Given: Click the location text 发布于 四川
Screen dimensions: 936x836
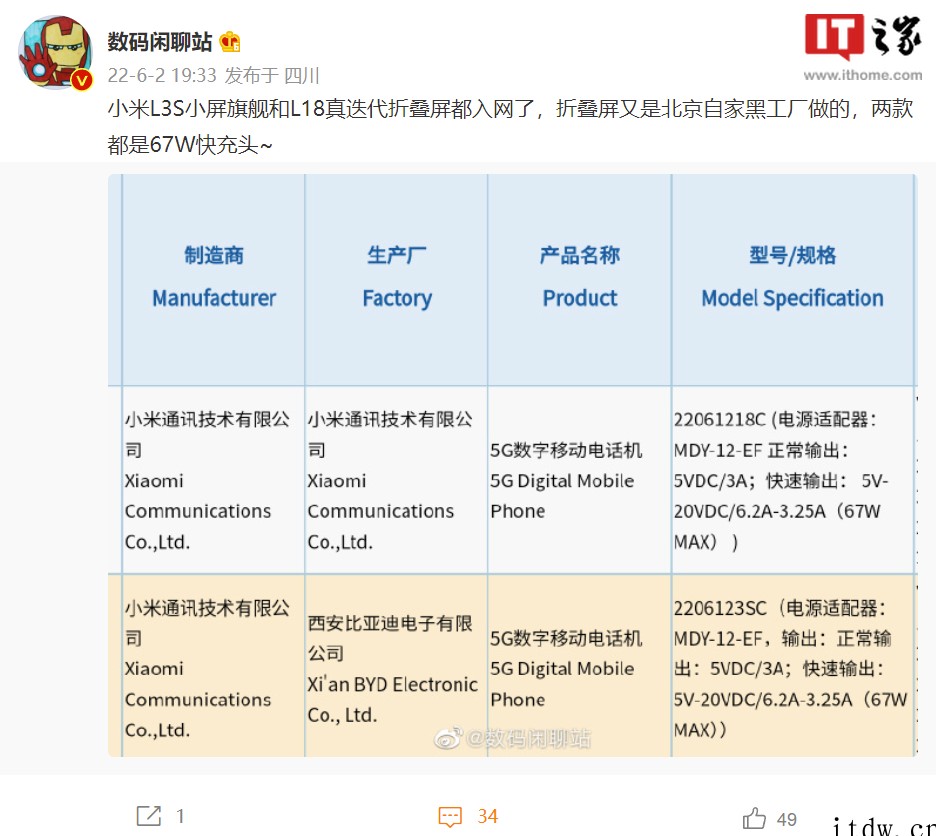Looking at the screenshot, I should tap(272, 75).
